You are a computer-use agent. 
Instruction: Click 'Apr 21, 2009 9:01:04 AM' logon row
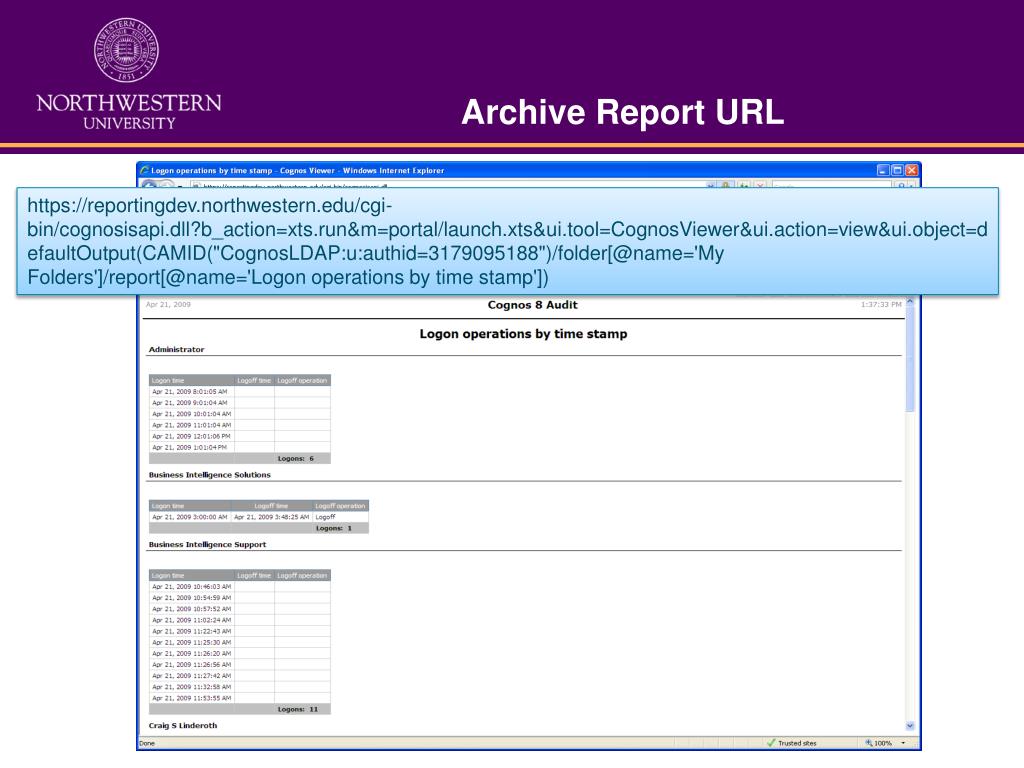240,403
